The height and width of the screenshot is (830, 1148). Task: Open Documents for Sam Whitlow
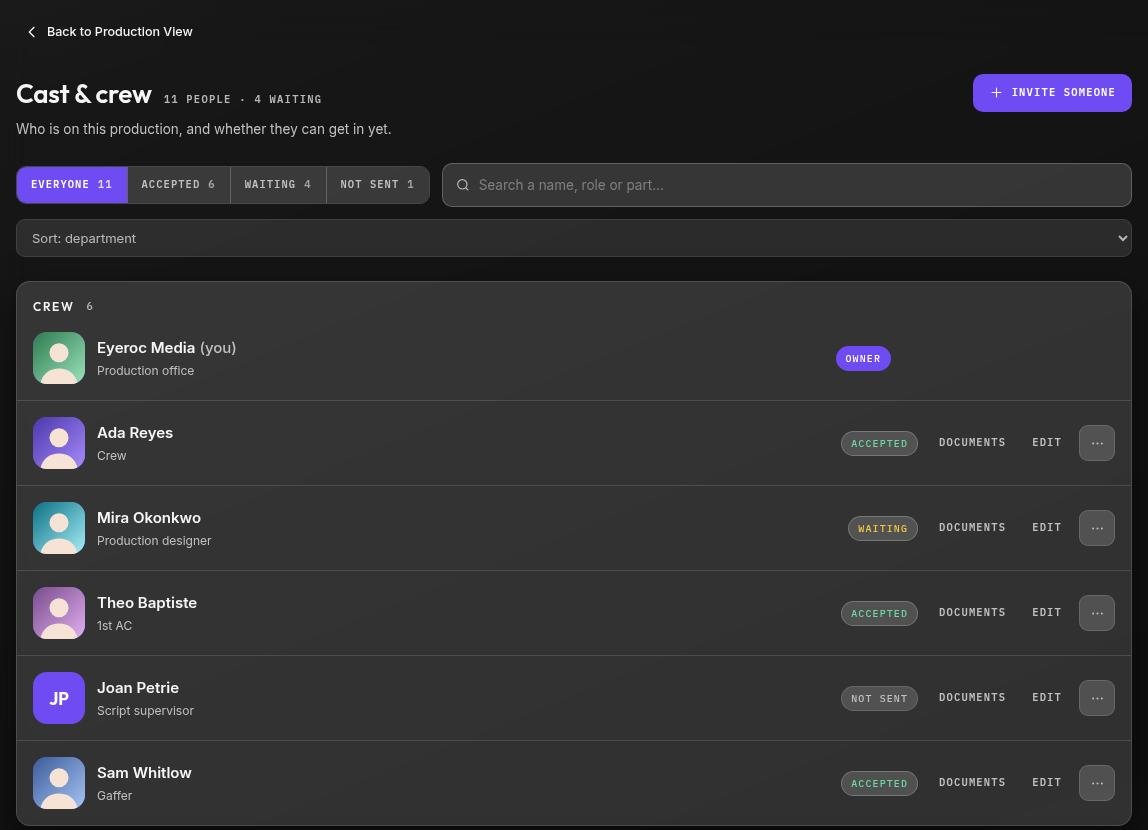[x=972, y=782]
